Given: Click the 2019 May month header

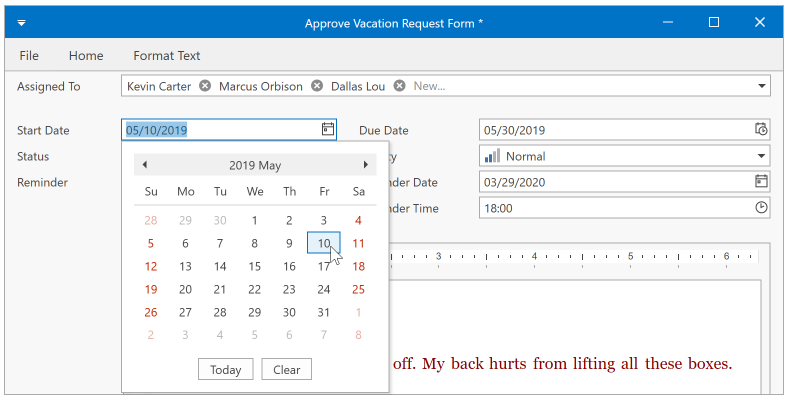Looking at the screenshot, I should pyautogui.click(x=255, y=166).
